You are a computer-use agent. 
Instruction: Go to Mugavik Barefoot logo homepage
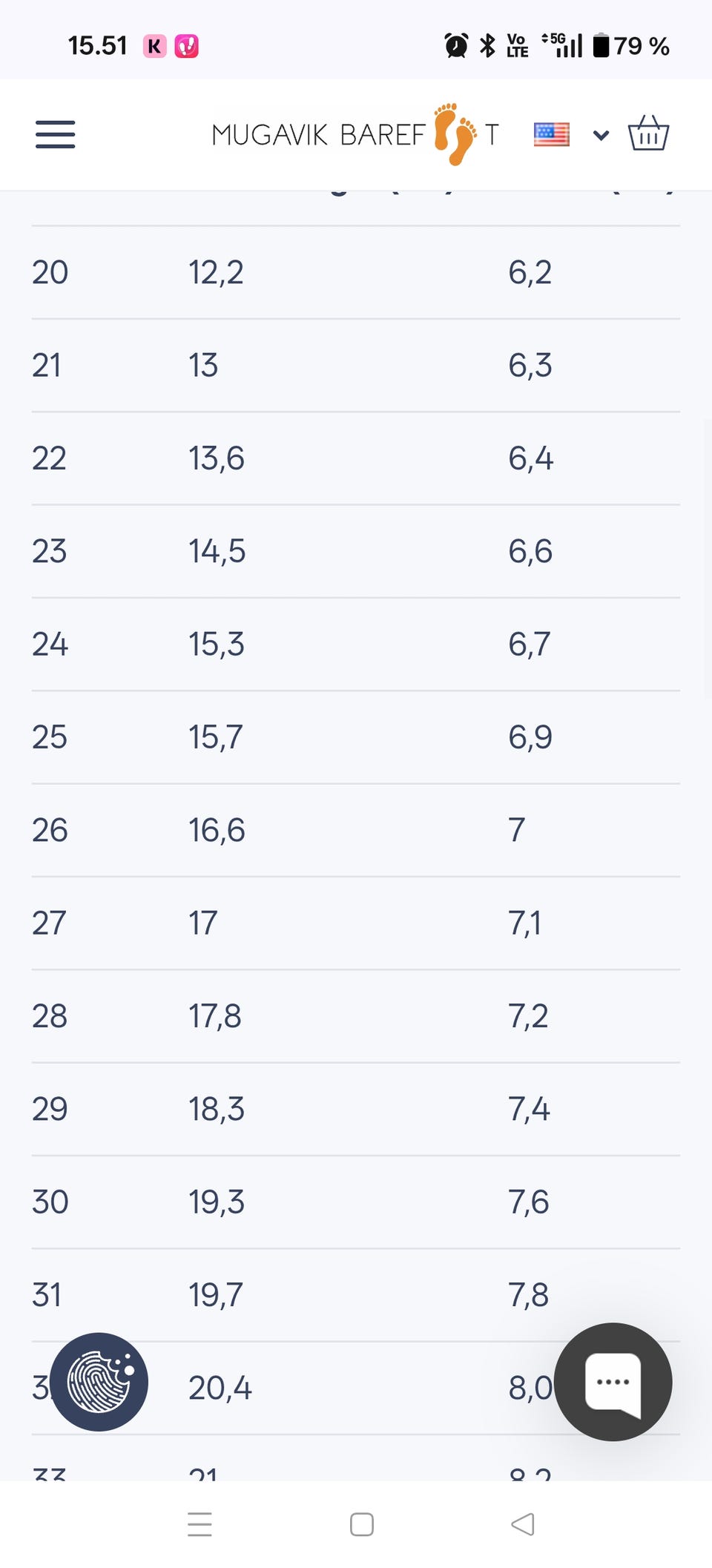(x=355, y=134)
